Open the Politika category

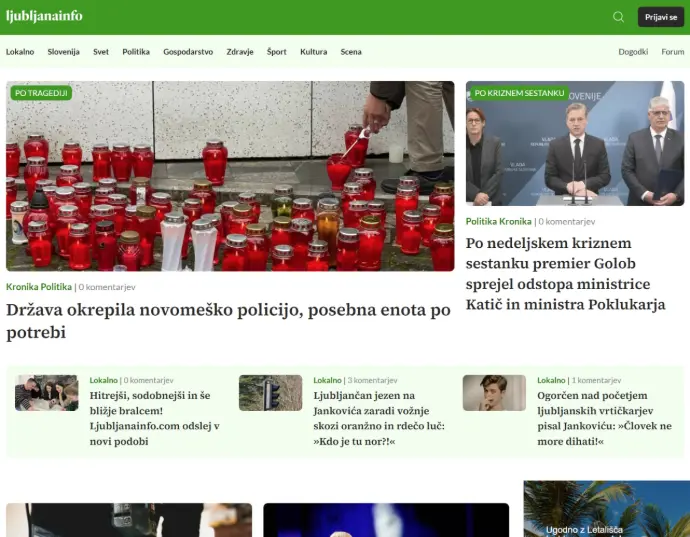[136, 52]
